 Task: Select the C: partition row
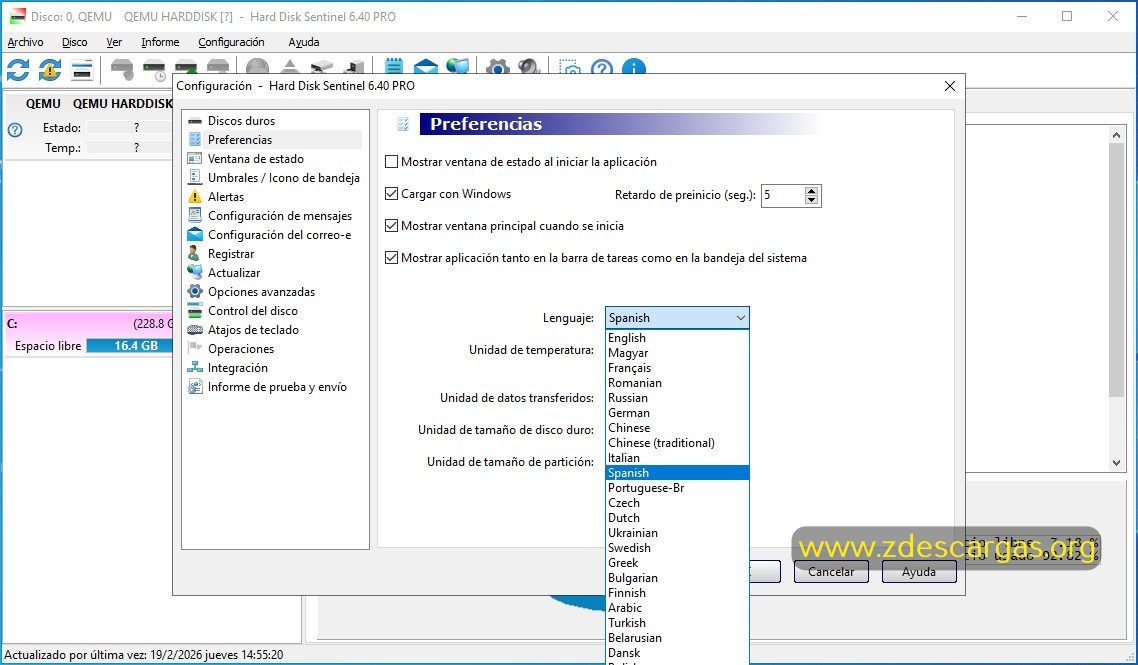[x=89, y=324]
